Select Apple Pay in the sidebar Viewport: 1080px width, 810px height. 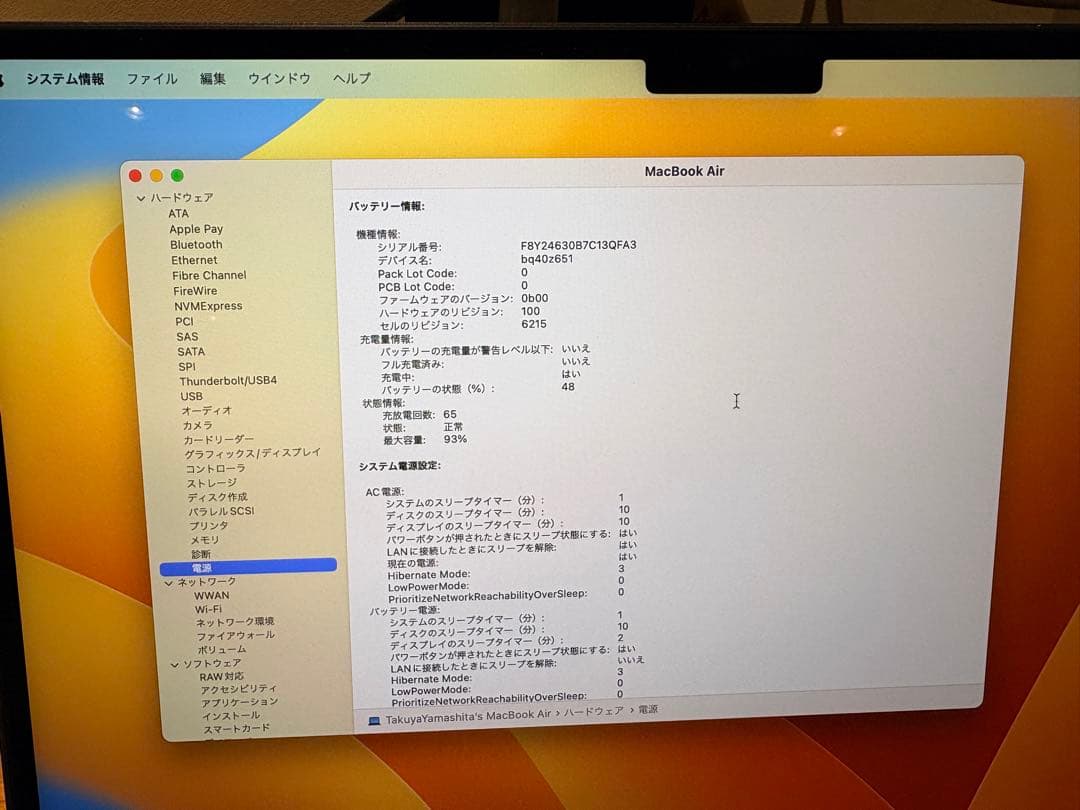[196, 229]
